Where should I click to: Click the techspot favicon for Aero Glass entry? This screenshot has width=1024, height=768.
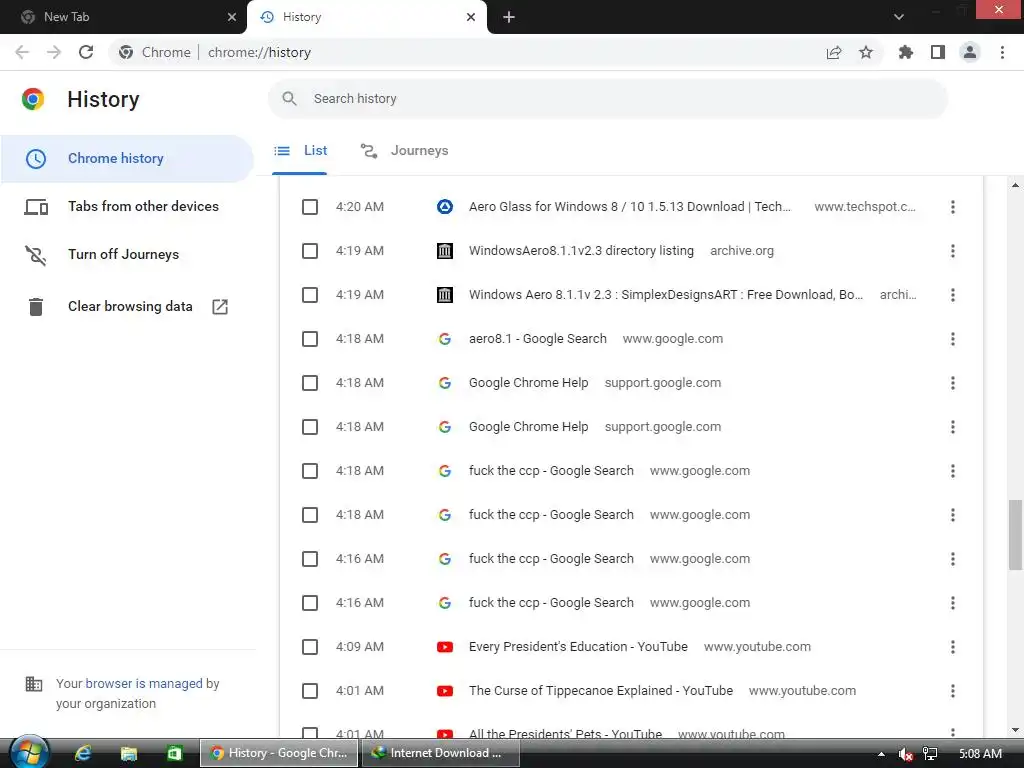445,207
